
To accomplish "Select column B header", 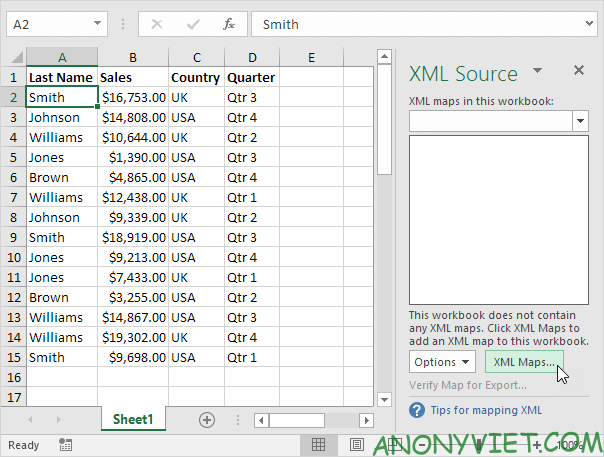I will [x=133, y=57].
